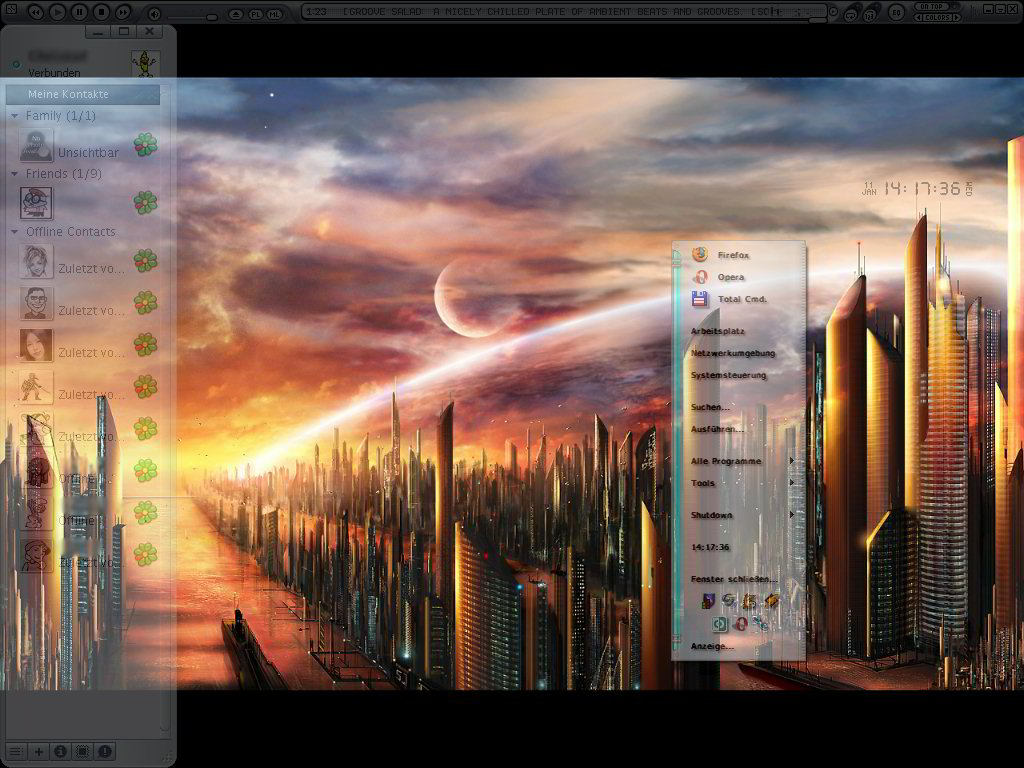Image resolution: width=1024 pixels, height=768 pixels.
Task: Click right arrow next to COLORS
Action: pos(957,18)
